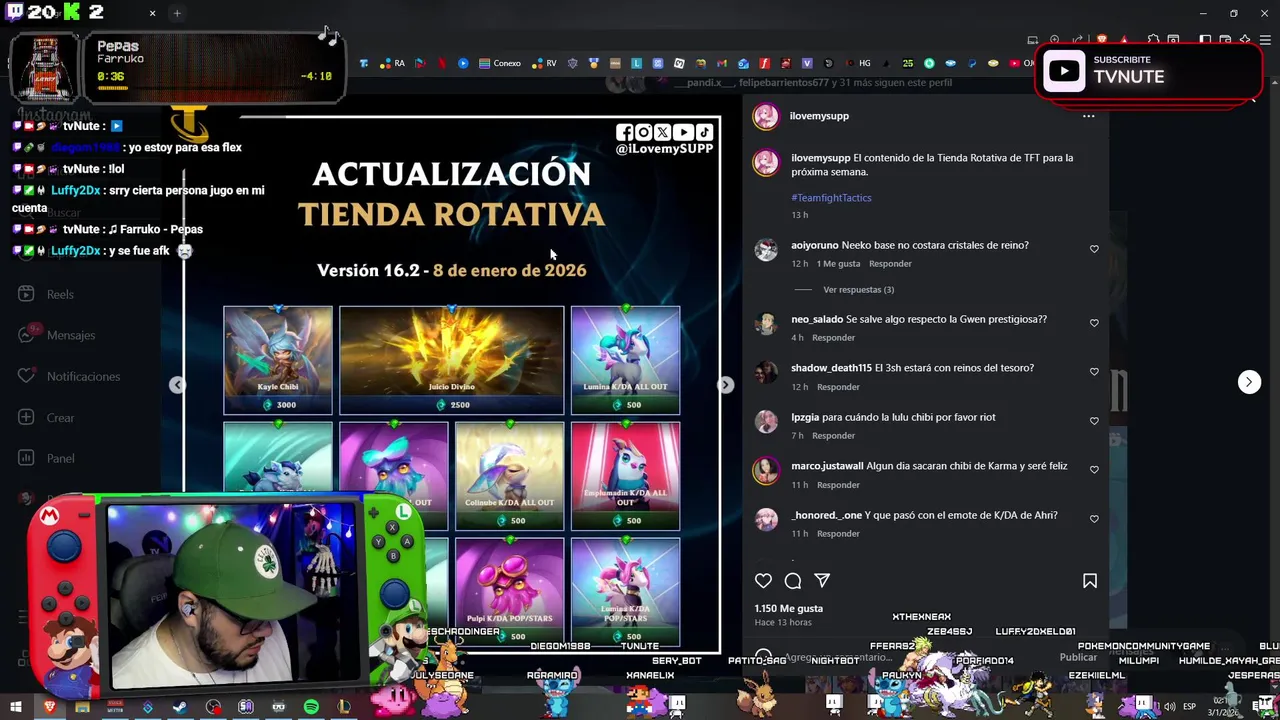
Task: Go to previous carousel image arrow
Action: (x=177, y=385)
